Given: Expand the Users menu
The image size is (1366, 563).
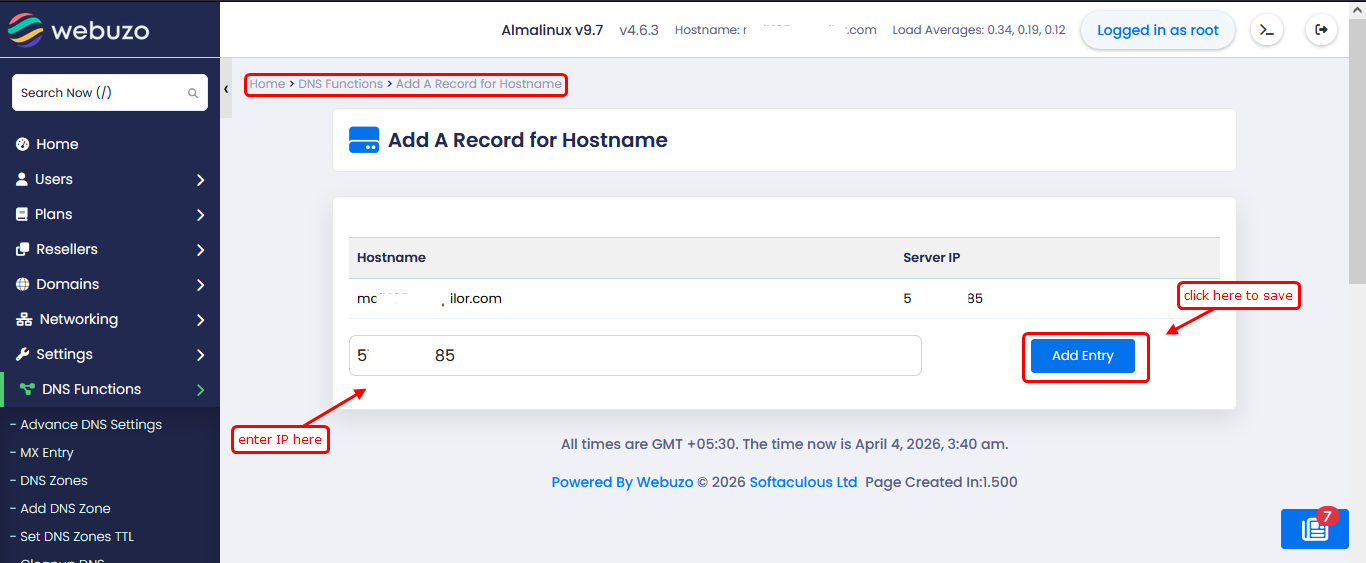Looking at the screenshot, I should tap(200, 180).
